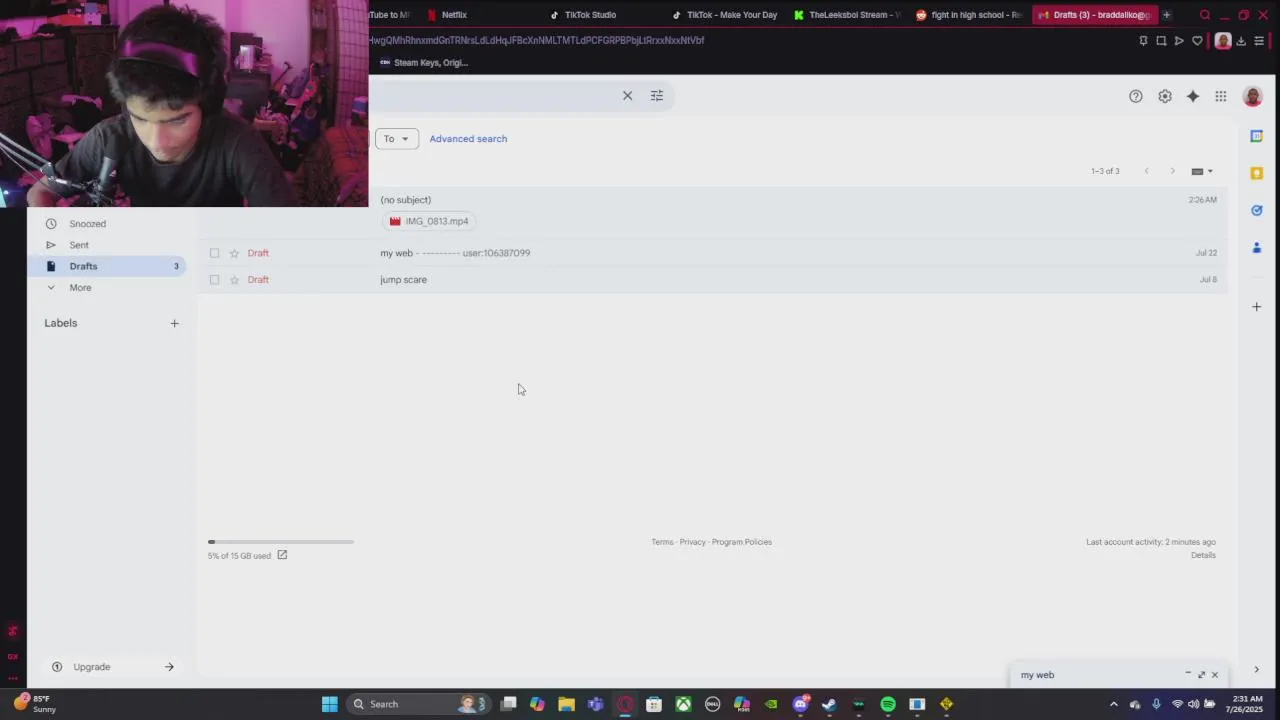Open Steam from taskbar

(829, 704)
